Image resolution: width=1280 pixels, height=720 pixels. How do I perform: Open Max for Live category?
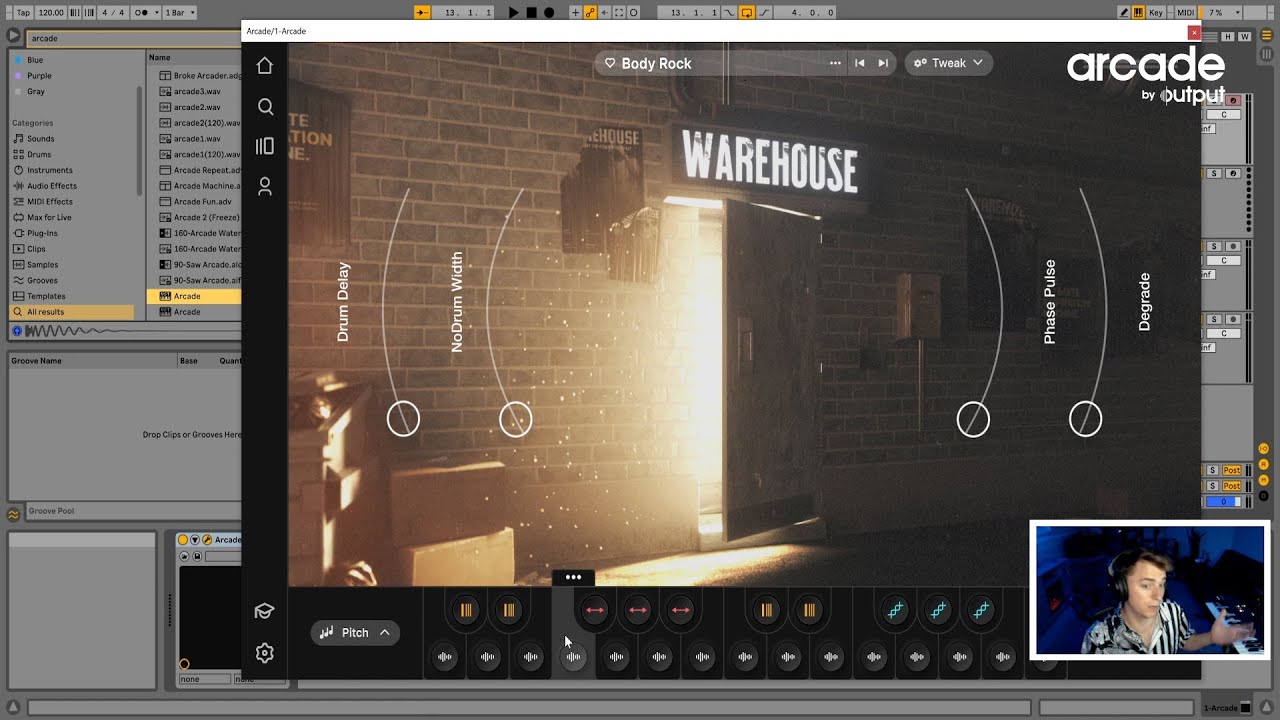[x=49, y=217]
